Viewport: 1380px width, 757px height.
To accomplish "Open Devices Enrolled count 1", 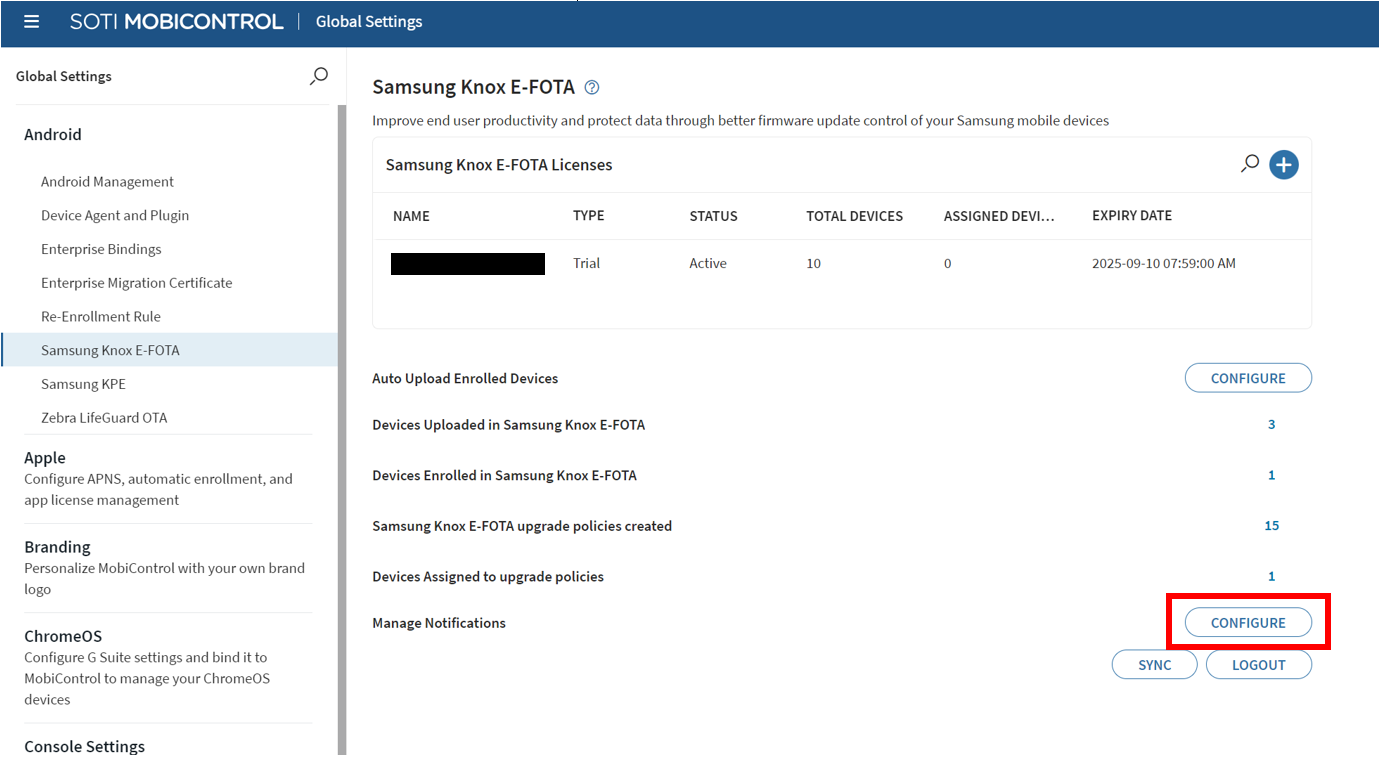I will (x=1272, y=475).
